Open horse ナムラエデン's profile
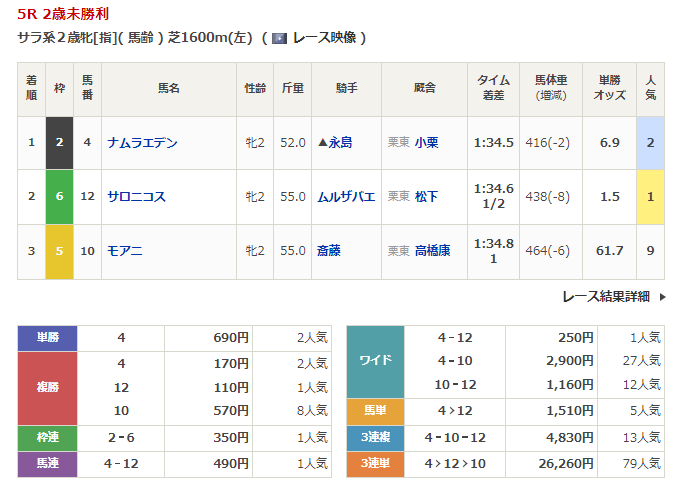Screen dimensions: 682x485 click(x=142, y=143)
